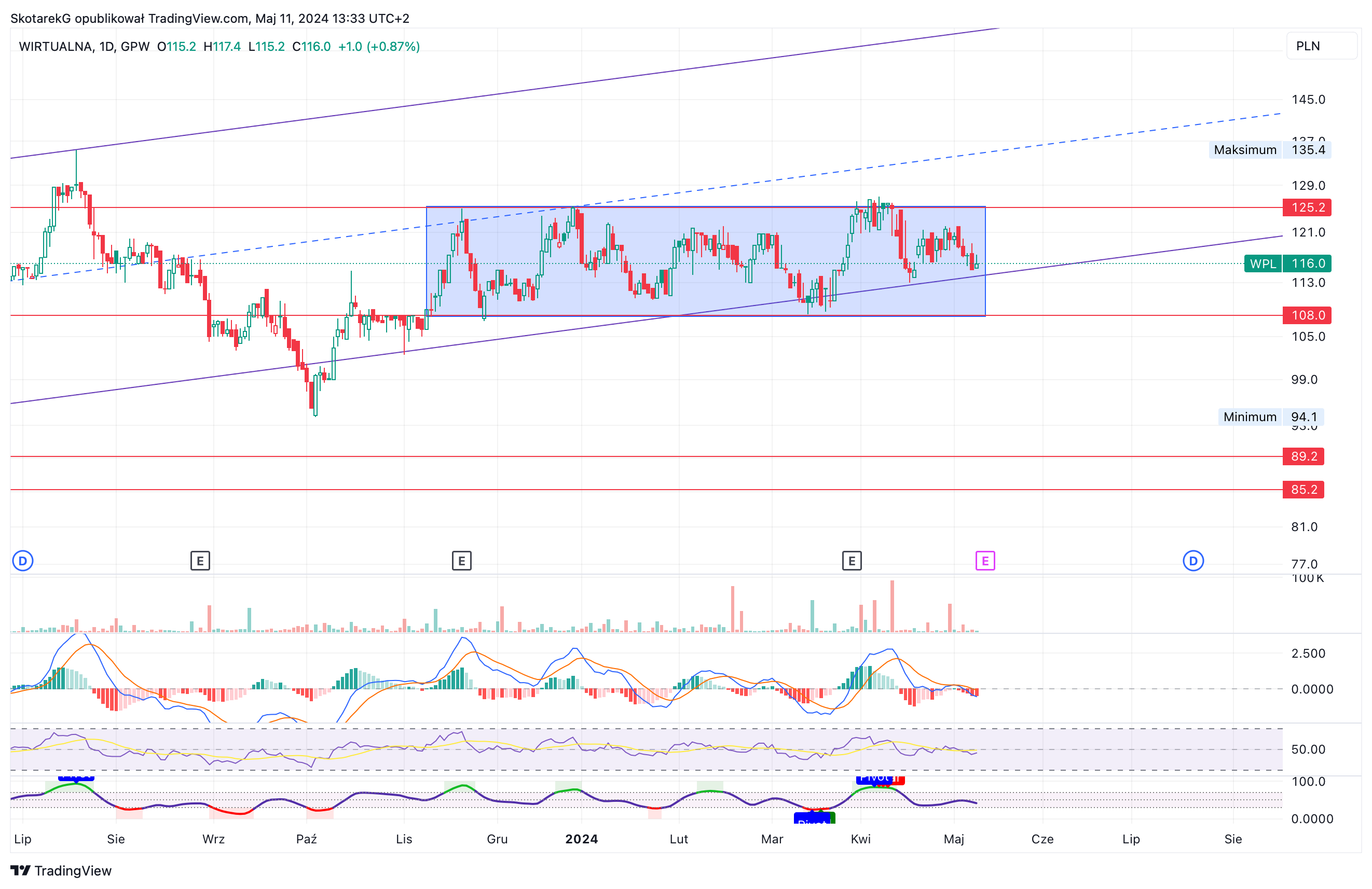1372x889 pixels.
Task: Click the 2024 year label on time axis
Action: pyautogui.click(x=582, y=839)
